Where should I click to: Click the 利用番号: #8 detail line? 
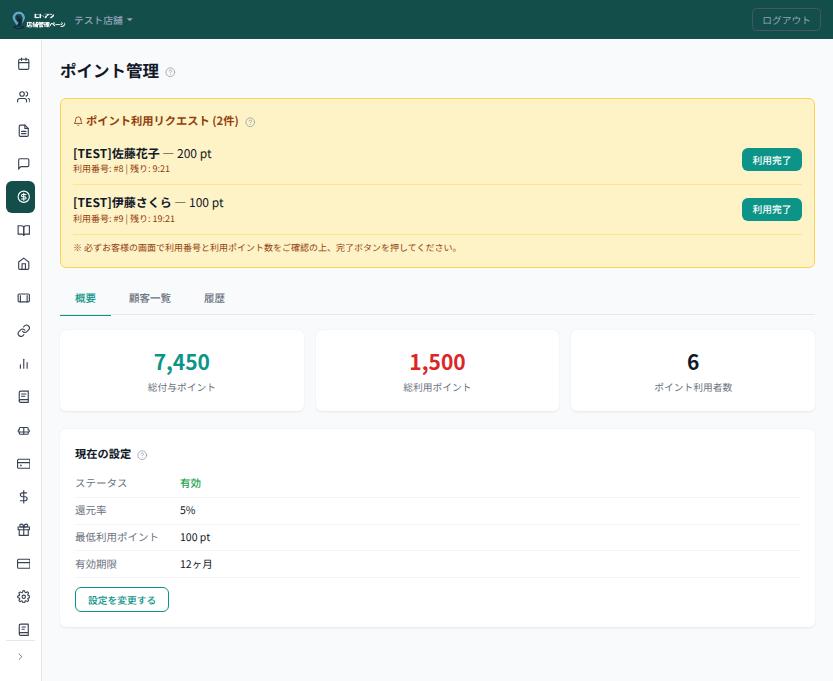coord(122,169)
